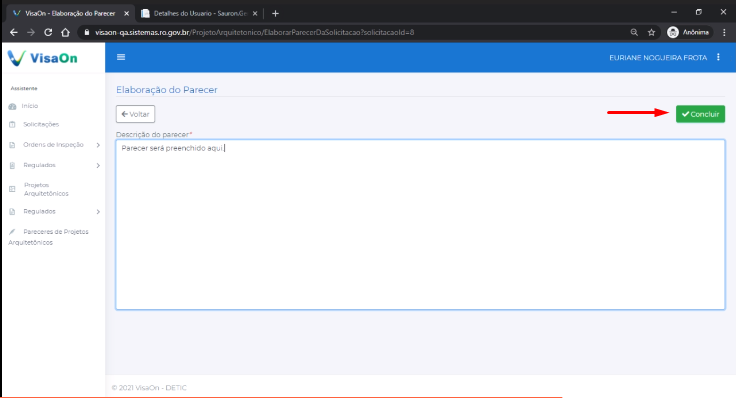
Task: Expand the Ordens de Inspeção submenu
Action: (98, 145)
